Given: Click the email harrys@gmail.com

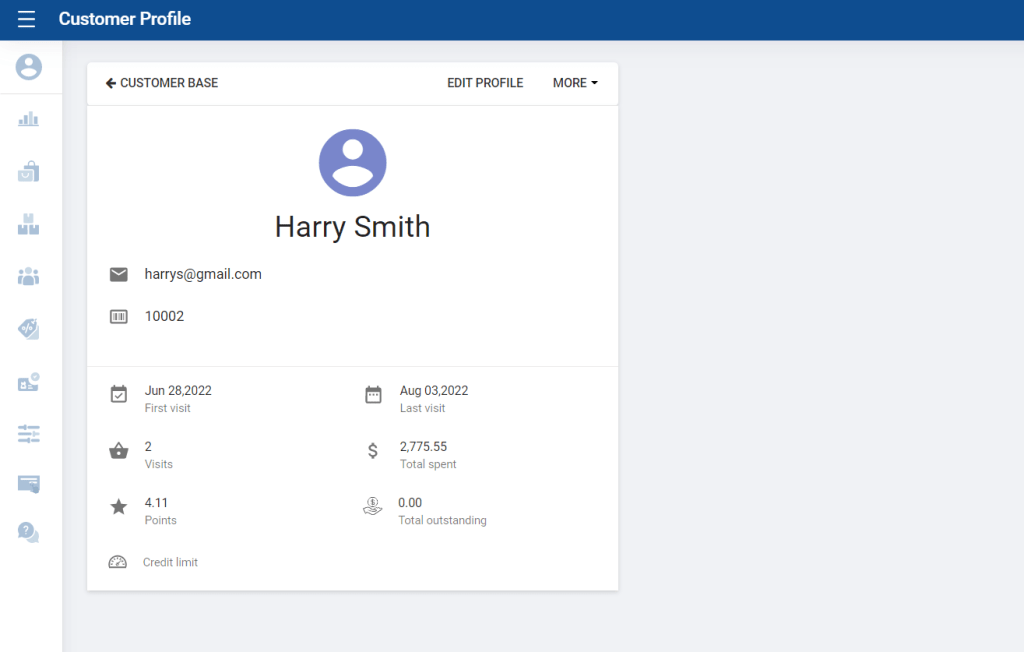Looking at the screenshot, I should pyautogui.click(x=203, y=274).
